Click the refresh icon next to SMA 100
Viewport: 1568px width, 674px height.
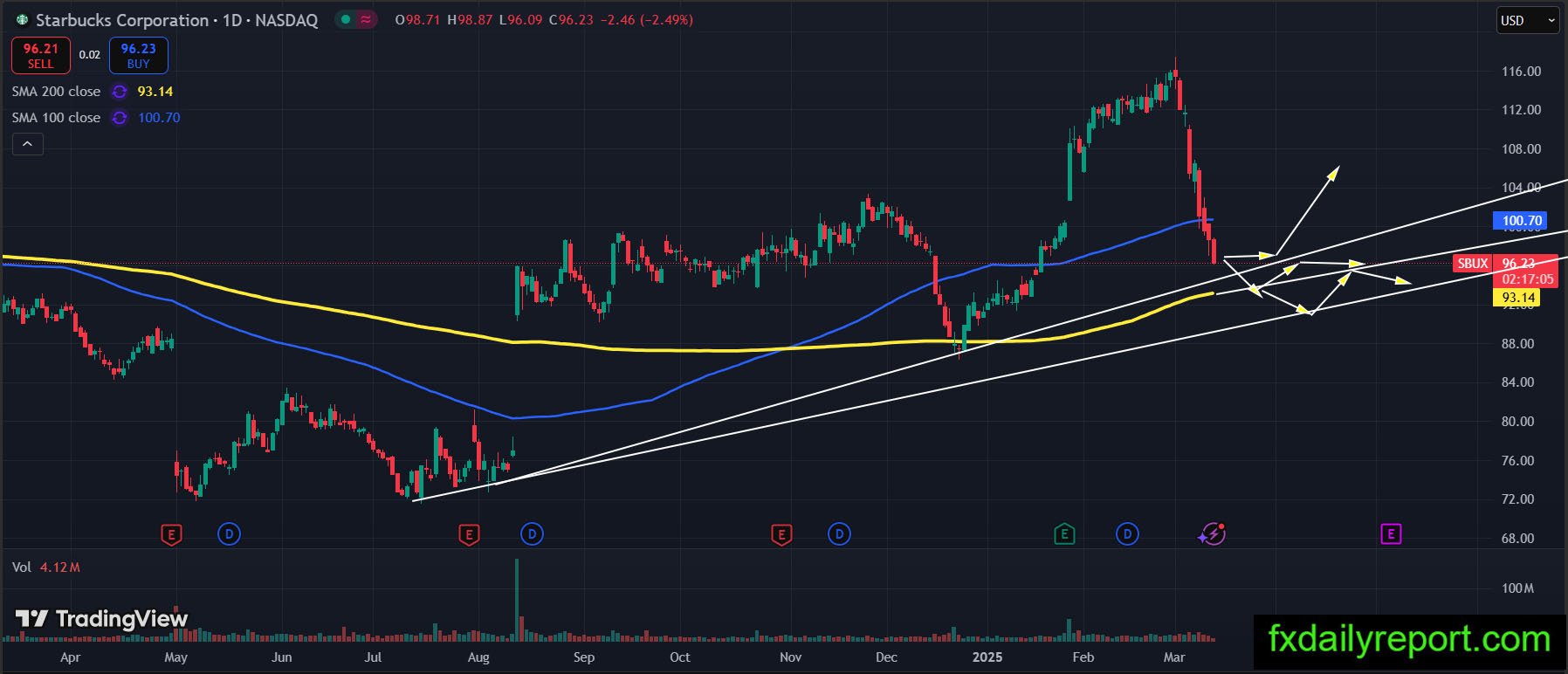[120, 118]
